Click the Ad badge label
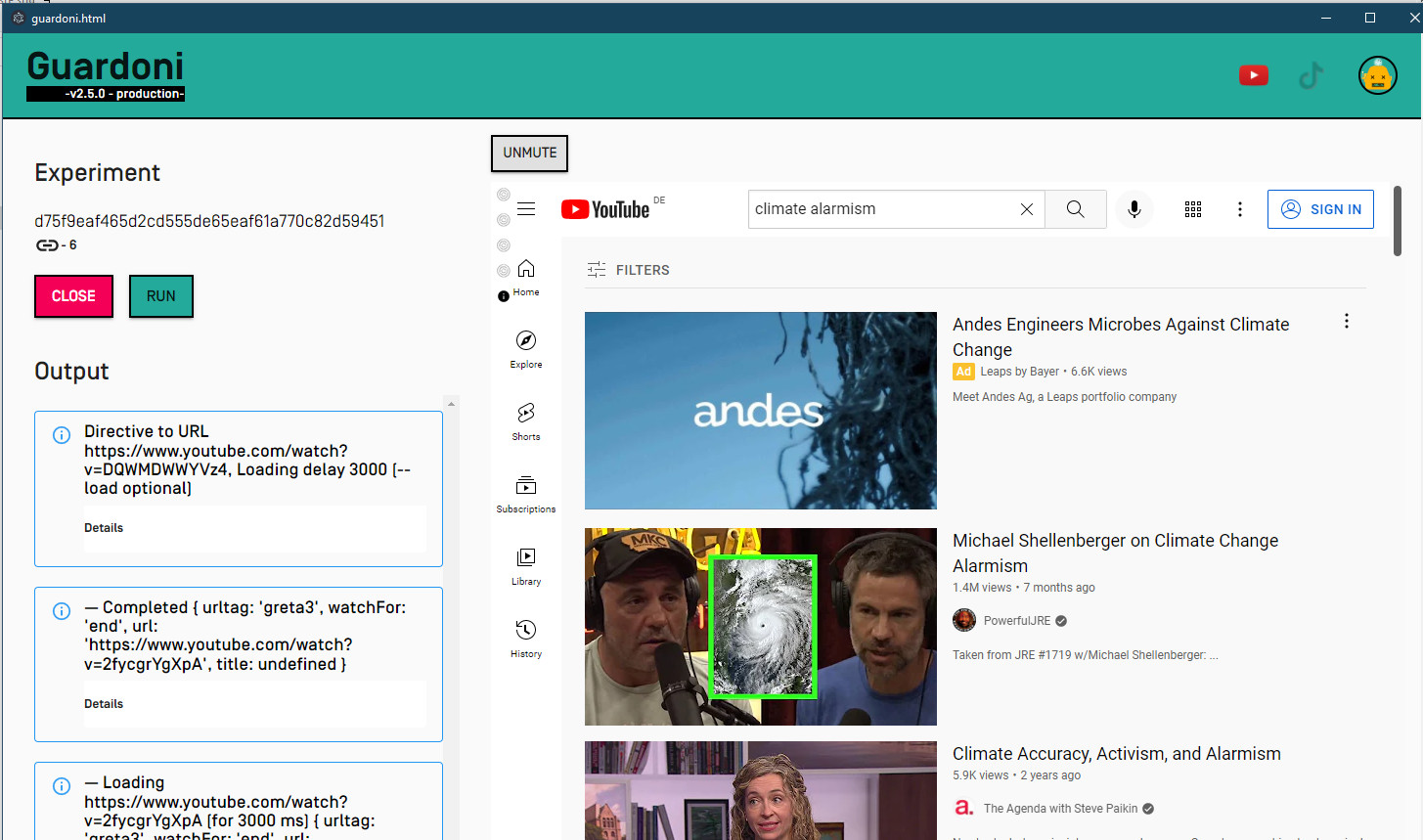 (963, 372)
